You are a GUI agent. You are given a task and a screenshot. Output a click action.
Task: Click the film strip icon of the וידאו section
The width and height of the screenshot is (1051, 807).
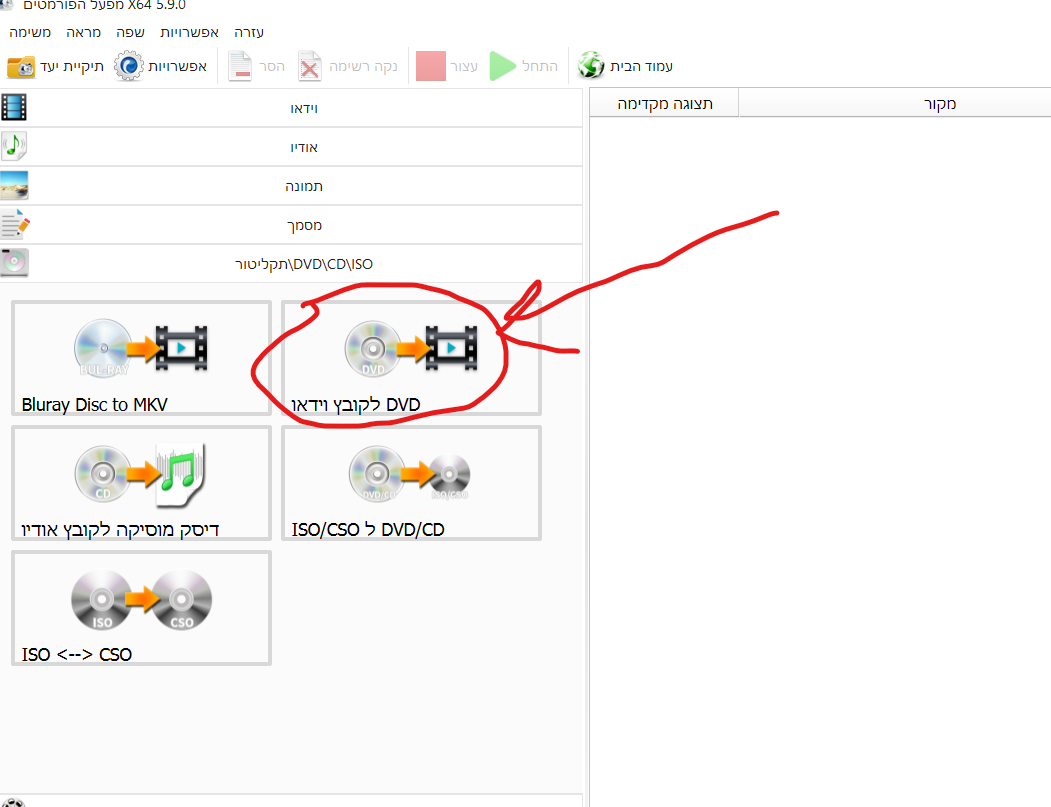pos(14,107)
